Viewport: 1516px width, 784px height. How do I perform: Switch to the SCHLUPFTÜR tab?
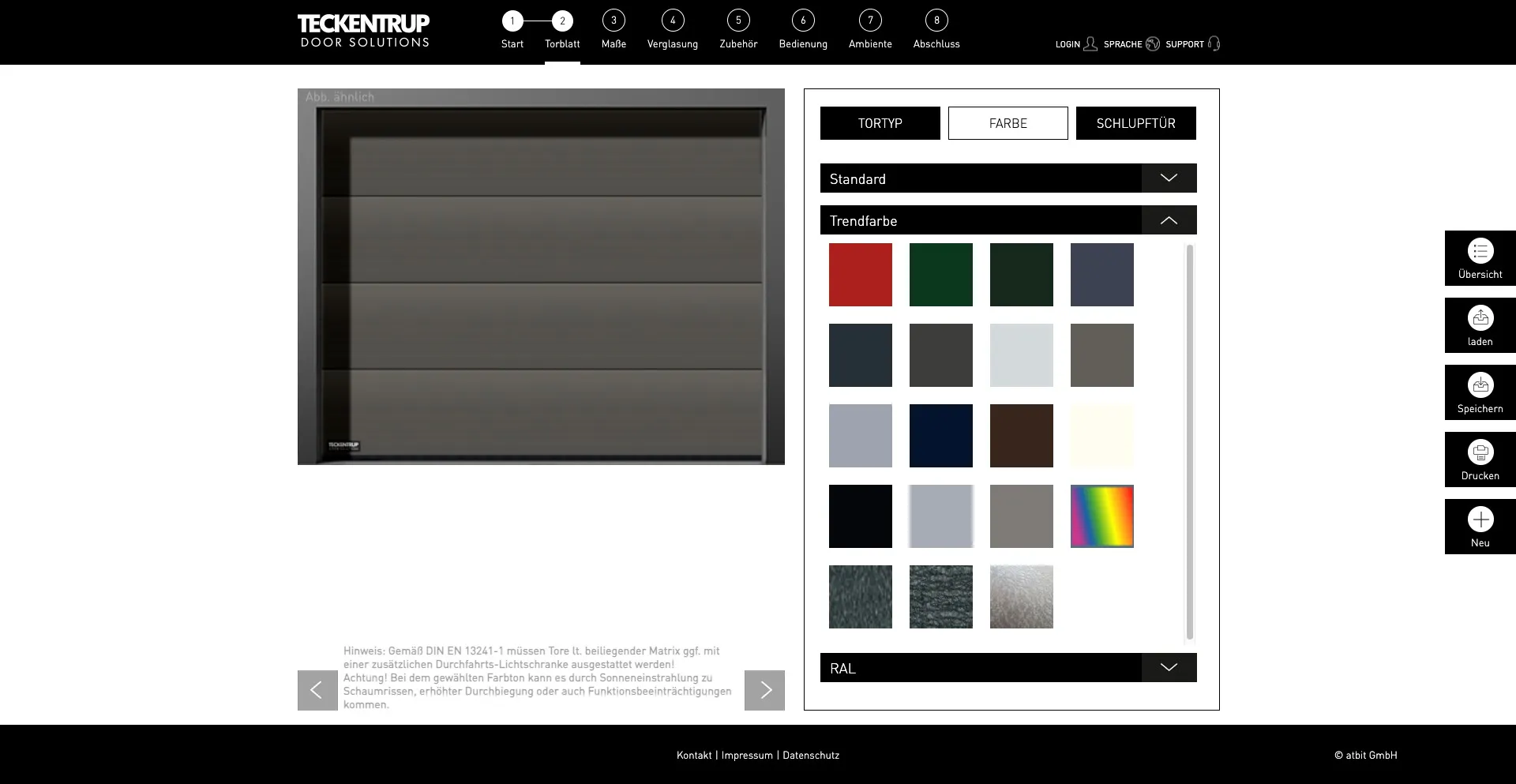(x=1135, y=123)
